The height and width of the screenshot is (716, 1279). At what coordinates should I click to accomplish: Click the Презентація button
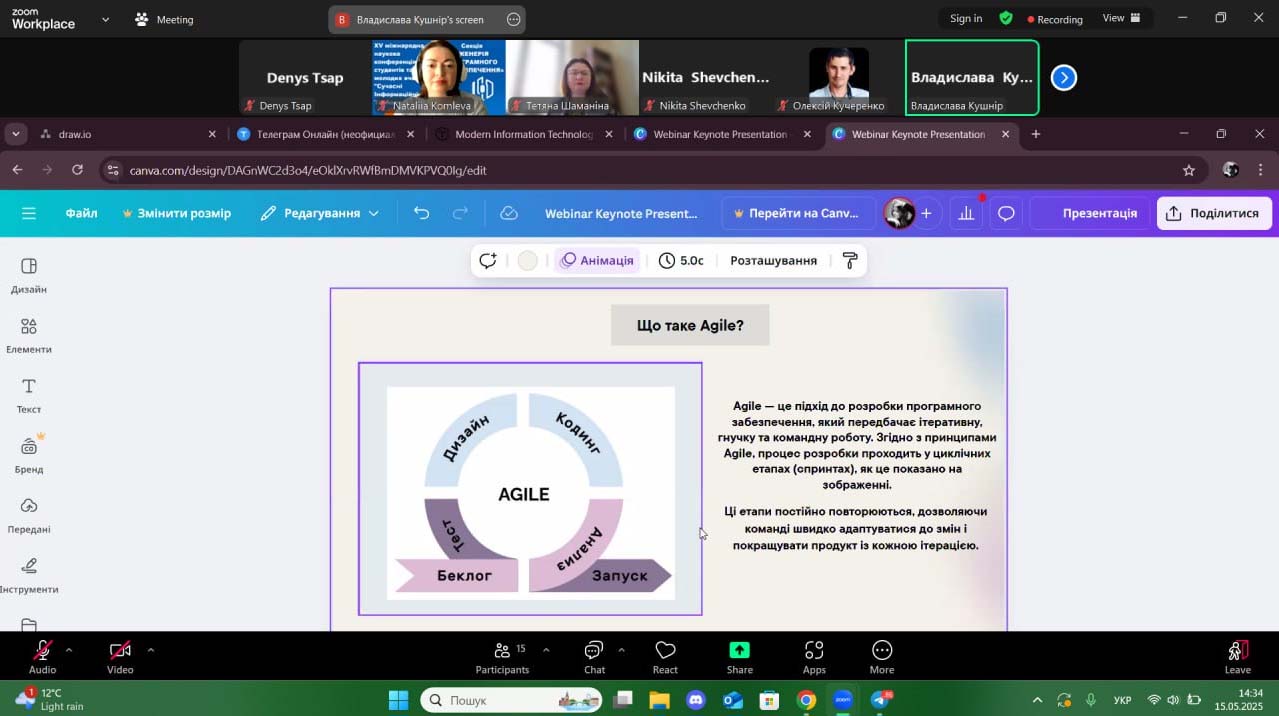click(x=1099, y=213)
